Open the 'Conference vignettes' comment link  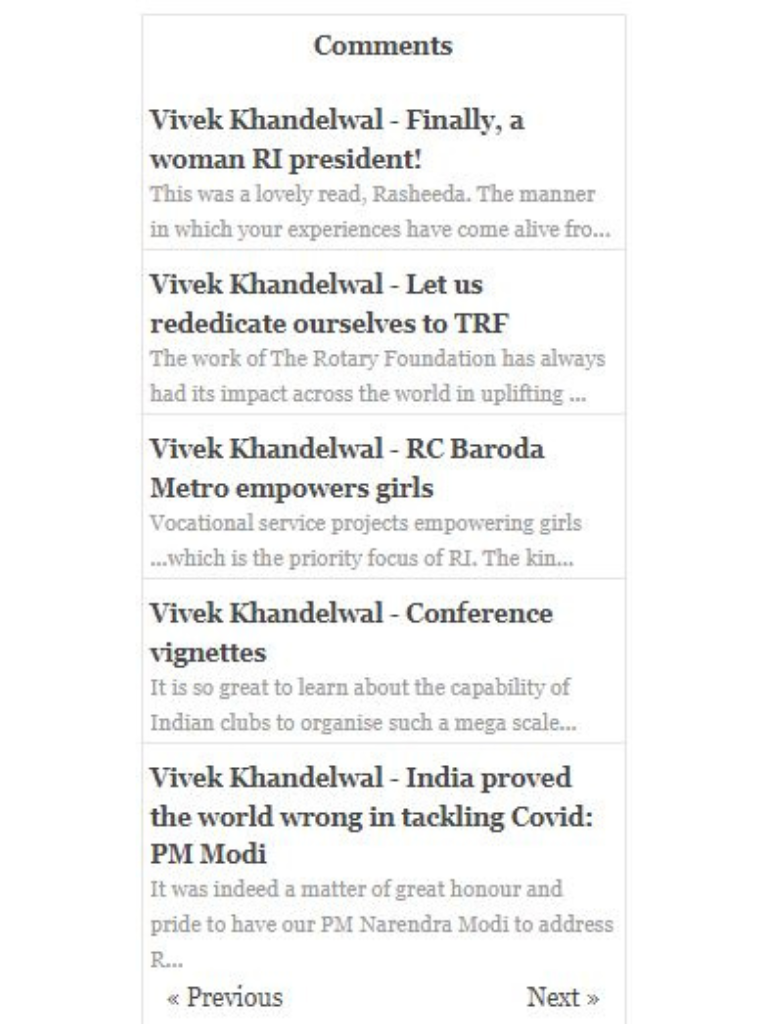coord(351,633)
